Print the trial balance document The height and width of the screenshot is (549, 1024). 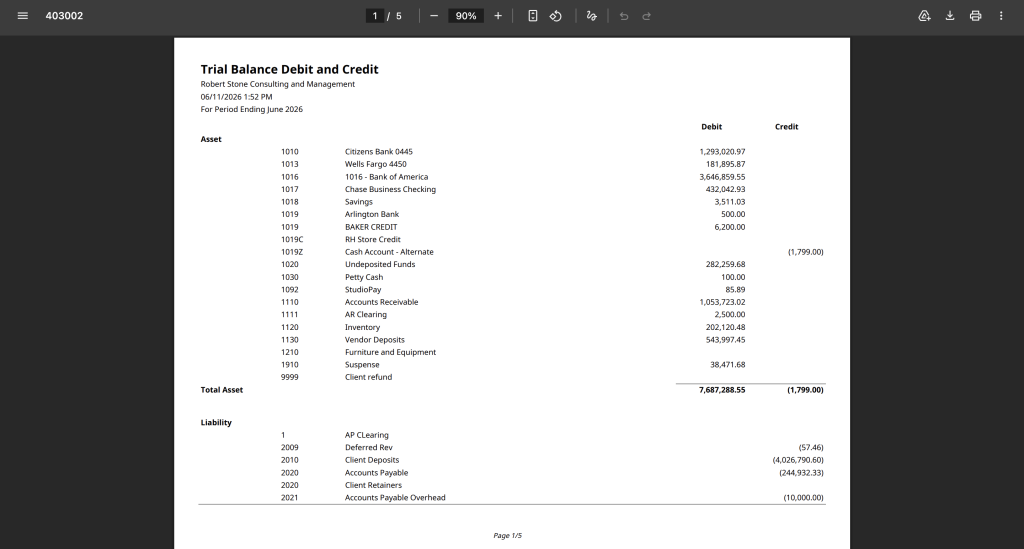975,16
